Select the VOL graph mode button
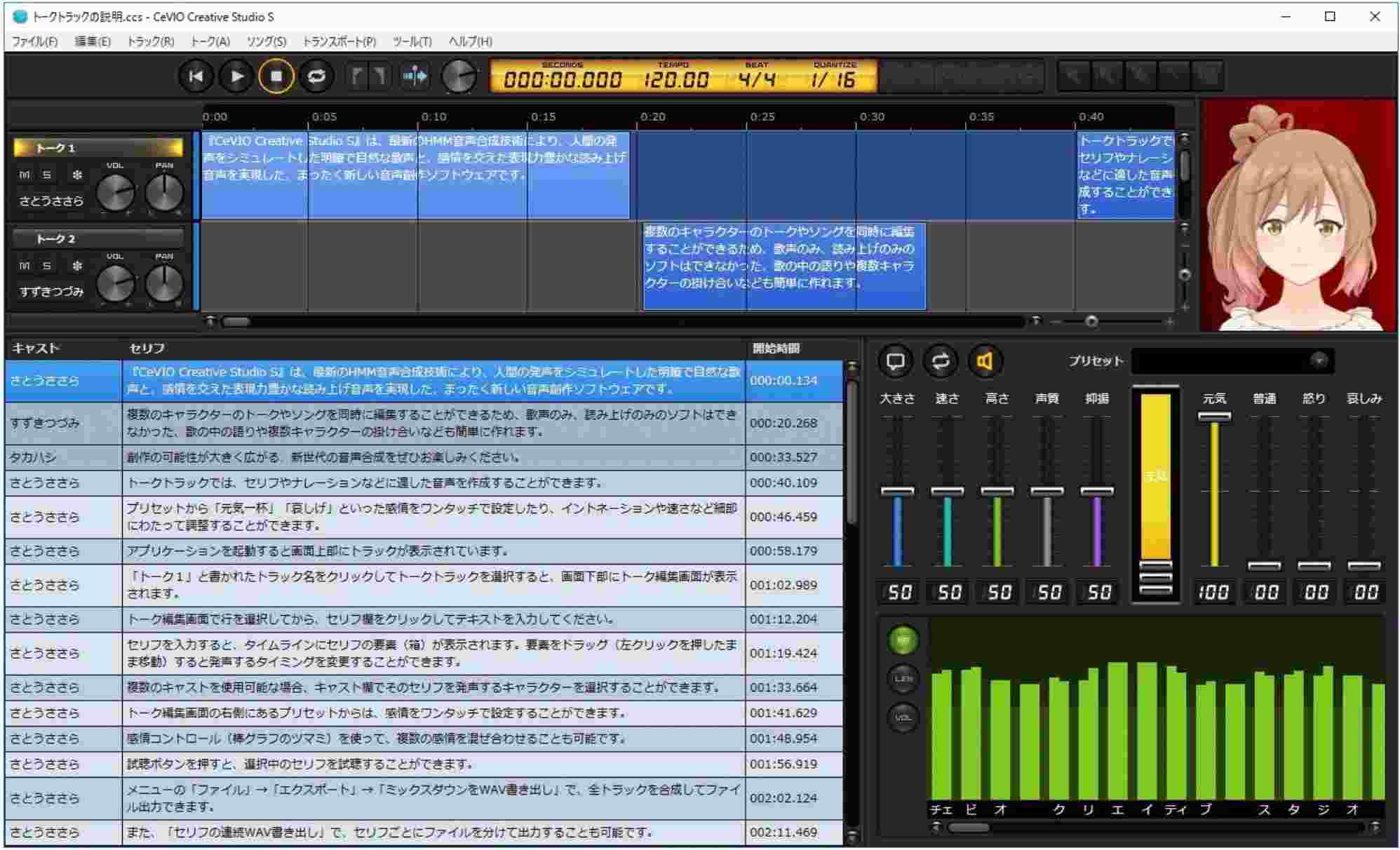 click(x=903, y=717)
